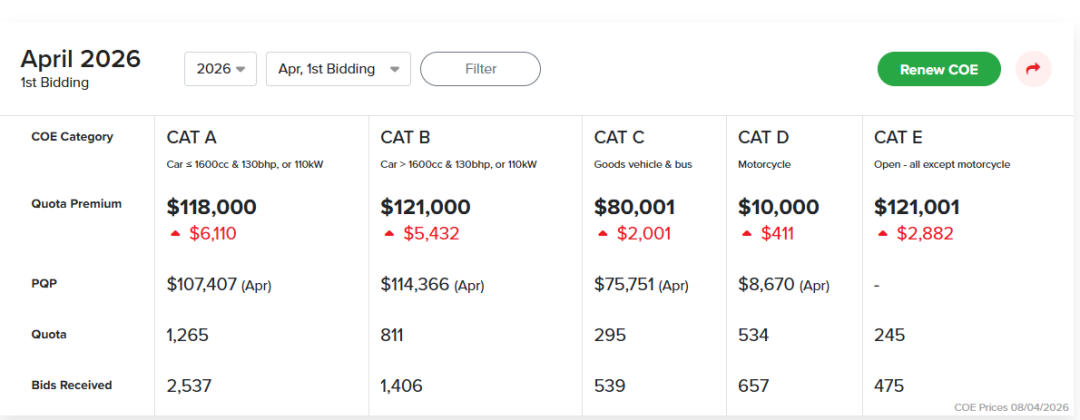Select the CAT B column header
Screen dimensions: 1080x420
[x=406, y=137]
